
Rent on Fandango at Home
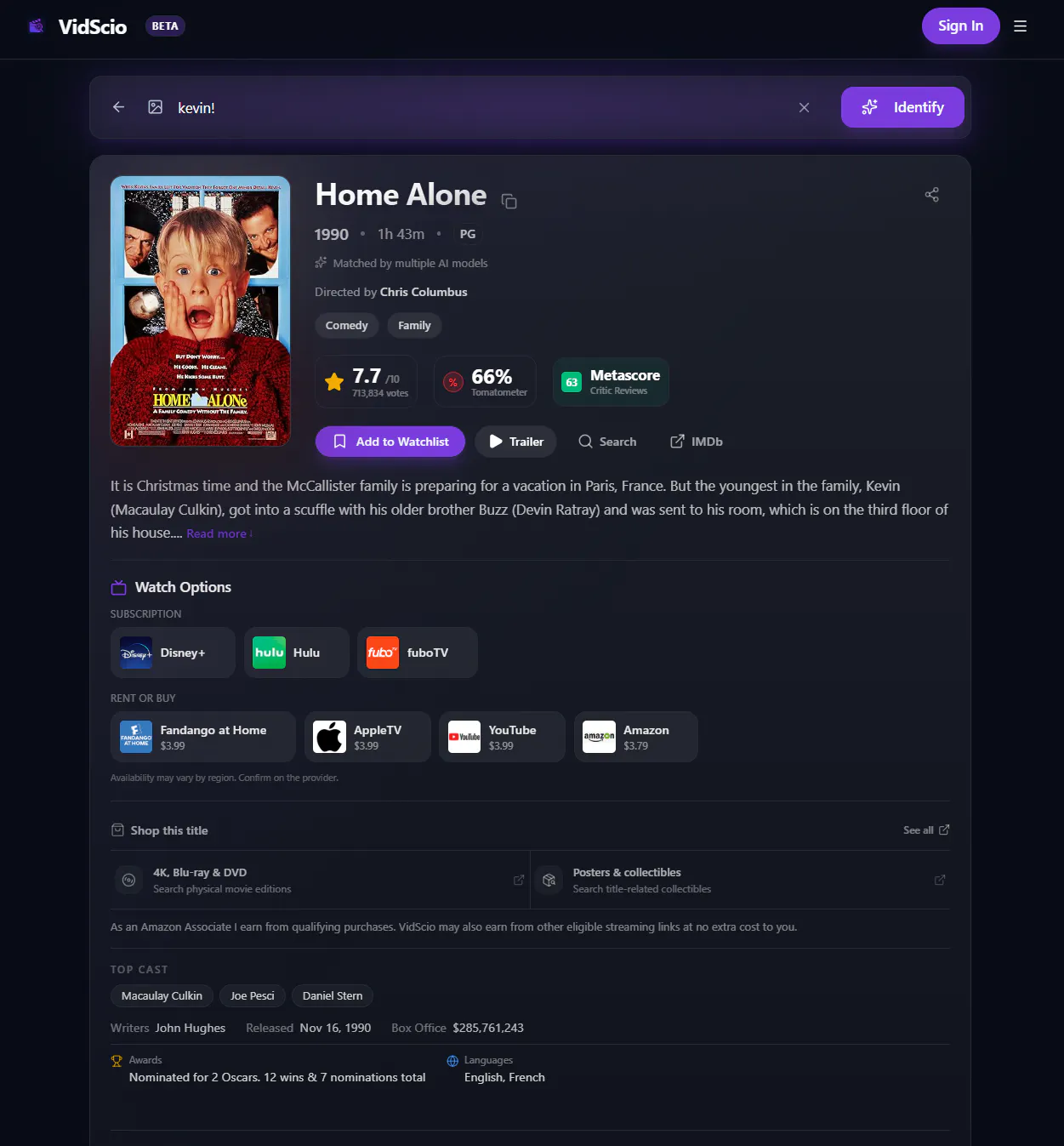pos(203,737)
